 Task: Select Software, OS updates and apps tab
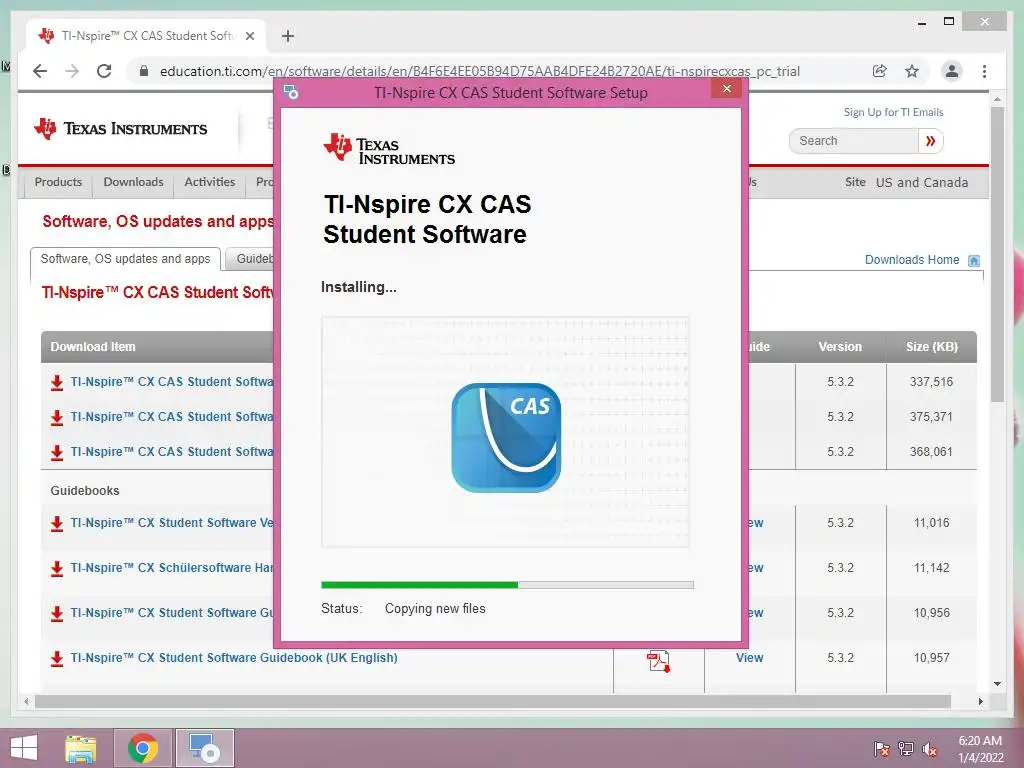(125, 259)
